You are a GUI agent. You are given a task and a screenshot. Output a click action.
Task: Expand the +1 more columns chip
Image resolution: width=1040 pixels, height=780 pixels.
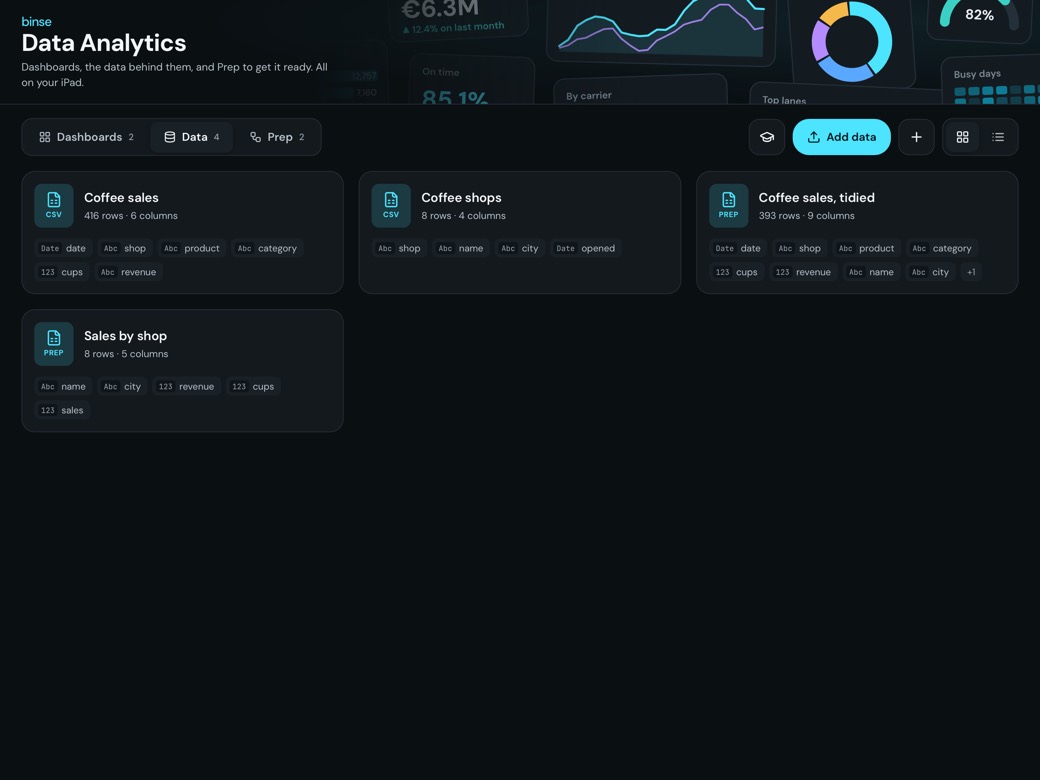[971, 272]
